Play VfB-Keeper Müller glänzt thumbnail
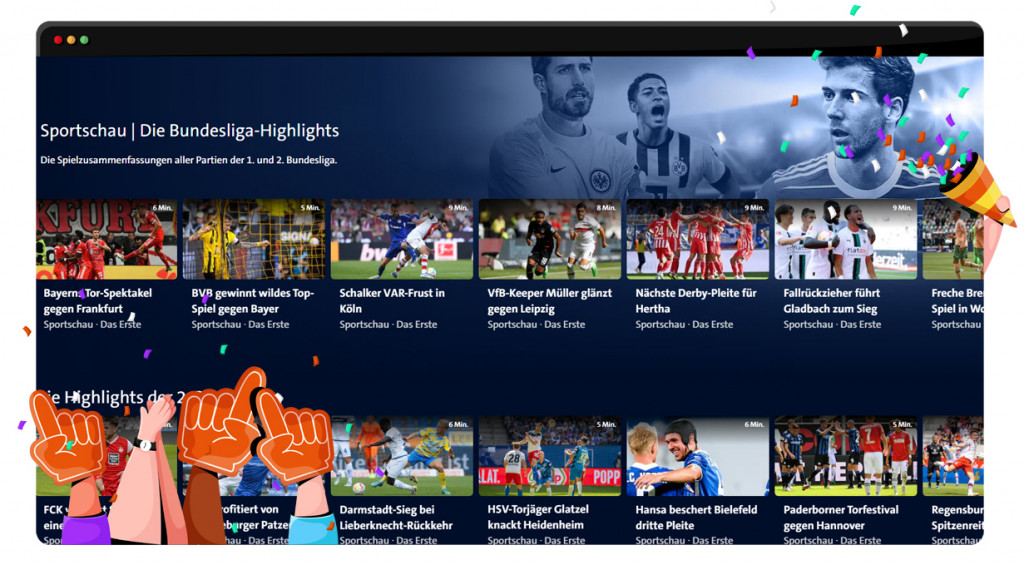The height and width of the screenshot is (565, 1024). point(550,239)
